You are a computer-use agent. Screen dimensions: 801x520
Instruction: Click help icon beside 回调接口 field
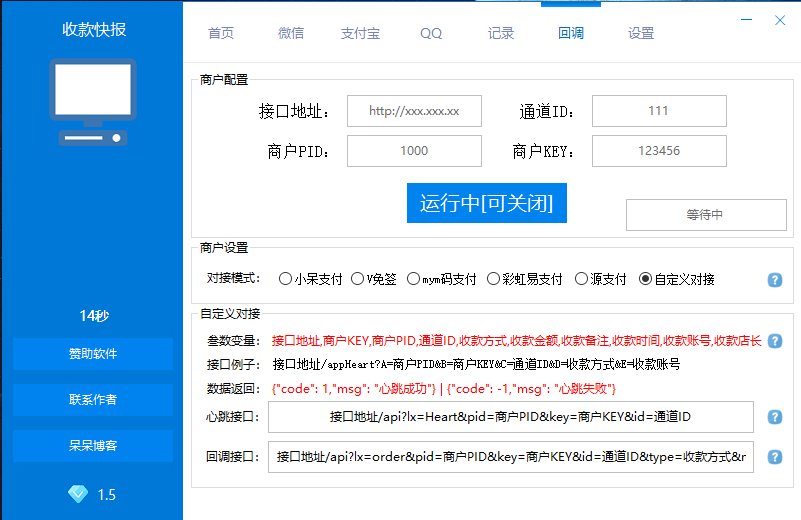774,457
